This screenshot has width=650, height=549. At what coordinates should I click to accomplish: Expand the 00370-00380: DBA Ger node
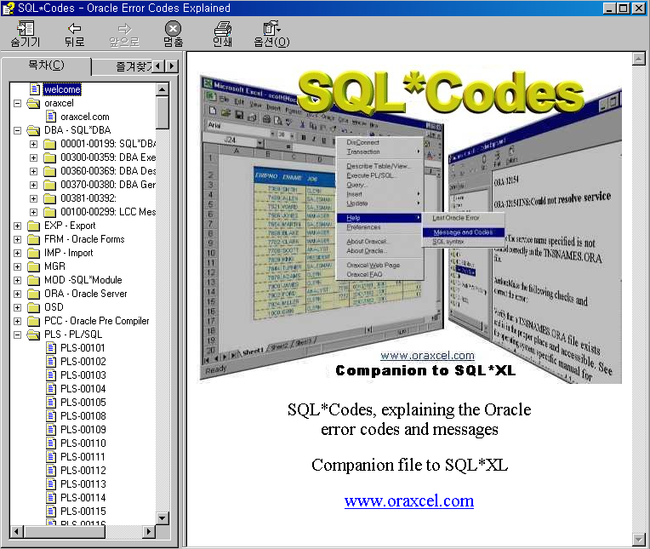(x=34, y=185)
